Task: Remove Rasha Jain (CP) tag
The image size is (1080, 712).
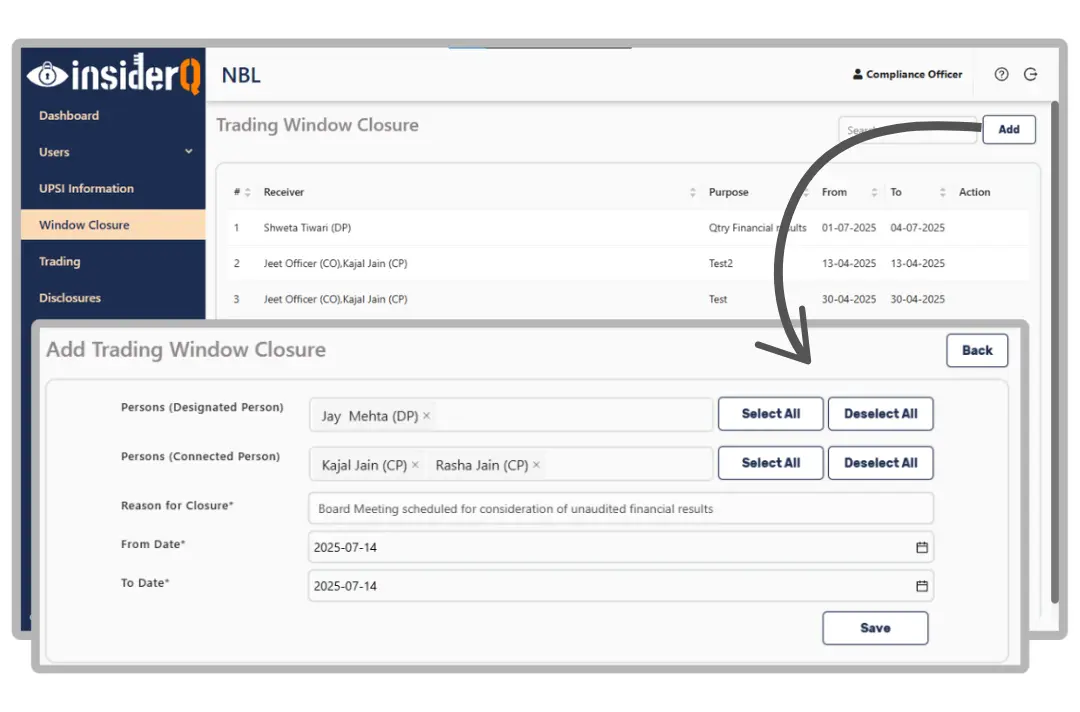Action: point(537,465)
